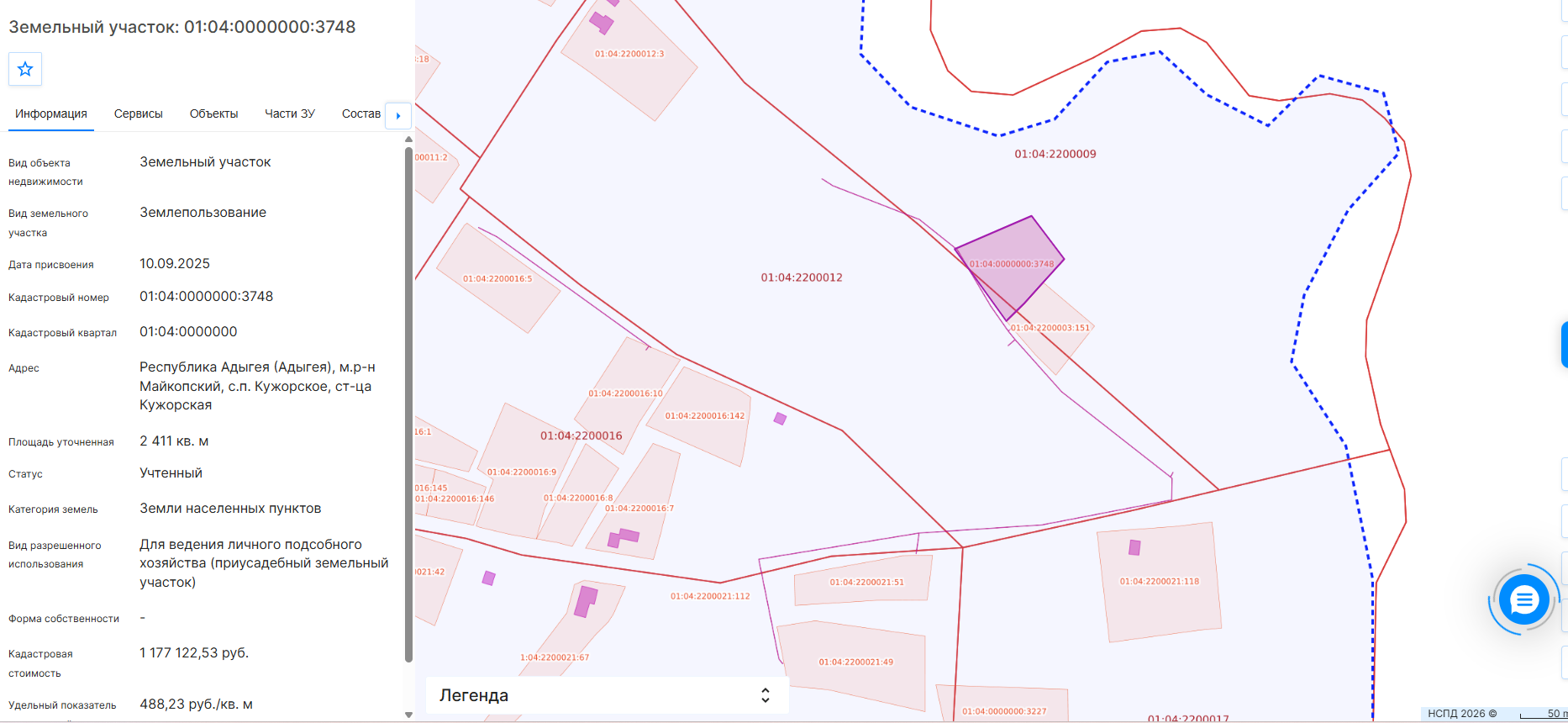Click parcel label 01:04:2200021:112 on map
The height and width of the screenshot is (723, 1568).
(x=710, y=596)
